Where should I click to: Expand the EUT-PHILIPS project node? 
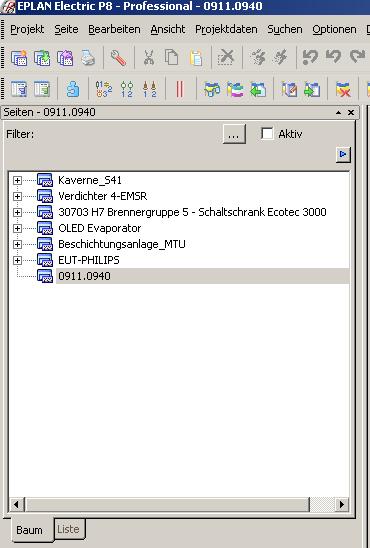click(17, 260)
